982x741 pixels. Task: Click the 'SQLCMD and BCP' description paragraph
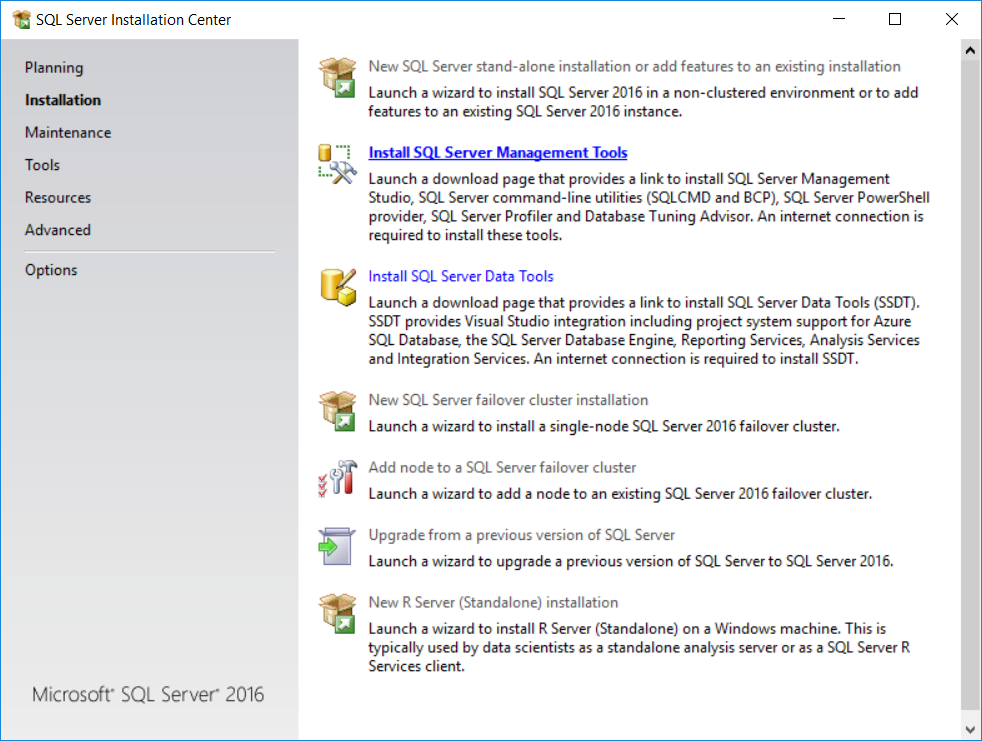click(x=649, y=207)
